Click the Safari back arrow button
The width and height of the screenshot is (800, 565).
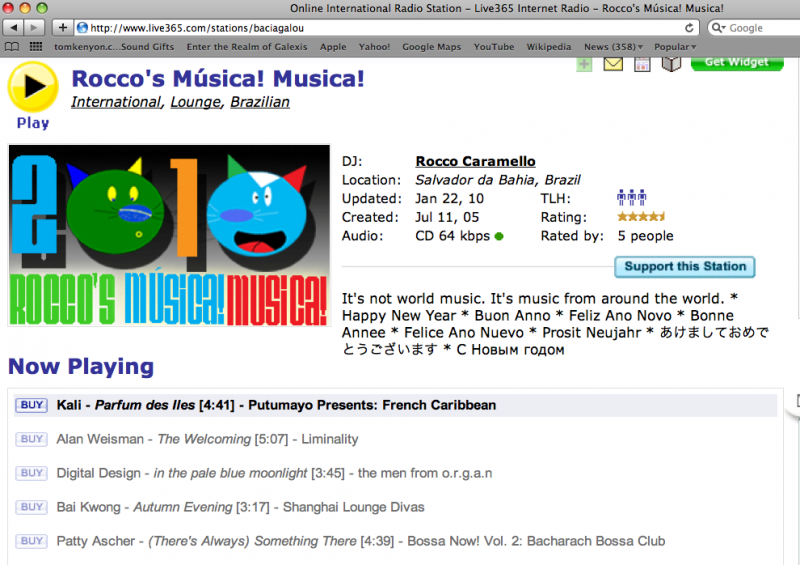click(13, 27)
